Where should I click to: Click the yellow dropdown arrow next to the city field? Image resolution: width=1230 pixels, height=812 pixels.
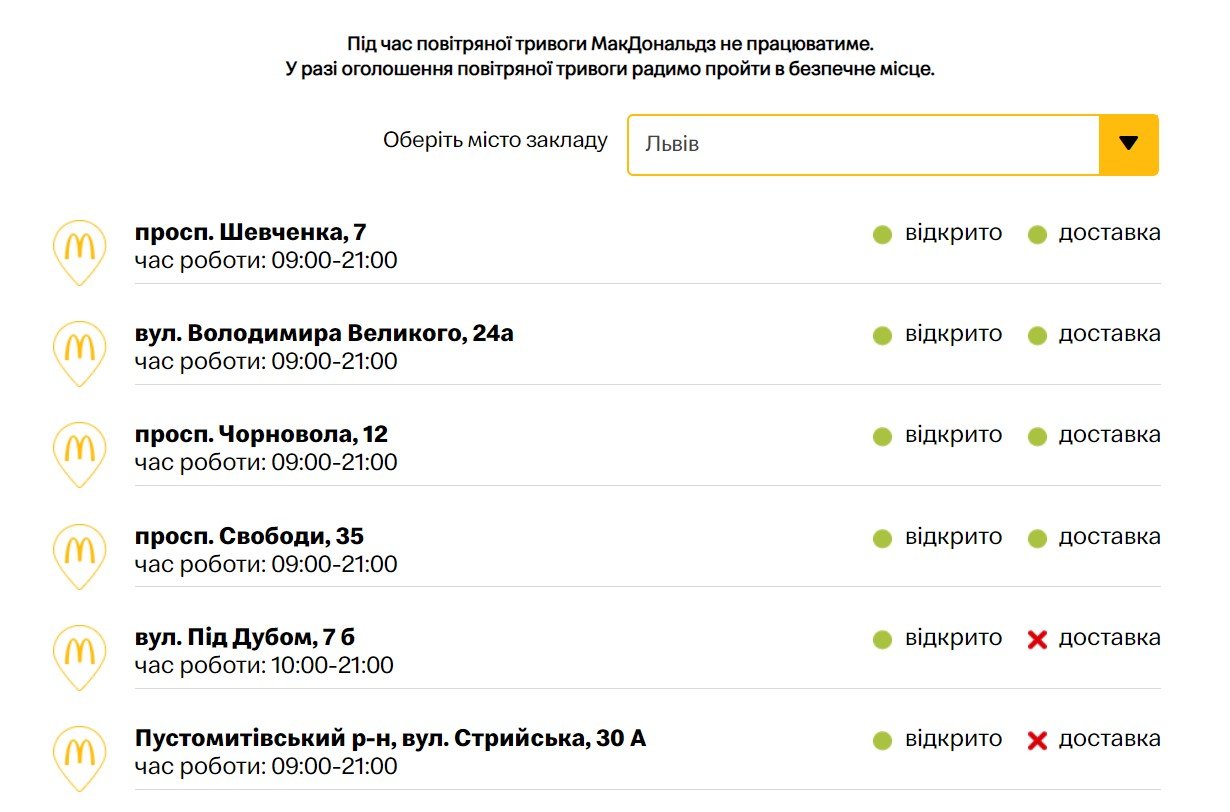pyautogui.click(x=1128, y=144)
